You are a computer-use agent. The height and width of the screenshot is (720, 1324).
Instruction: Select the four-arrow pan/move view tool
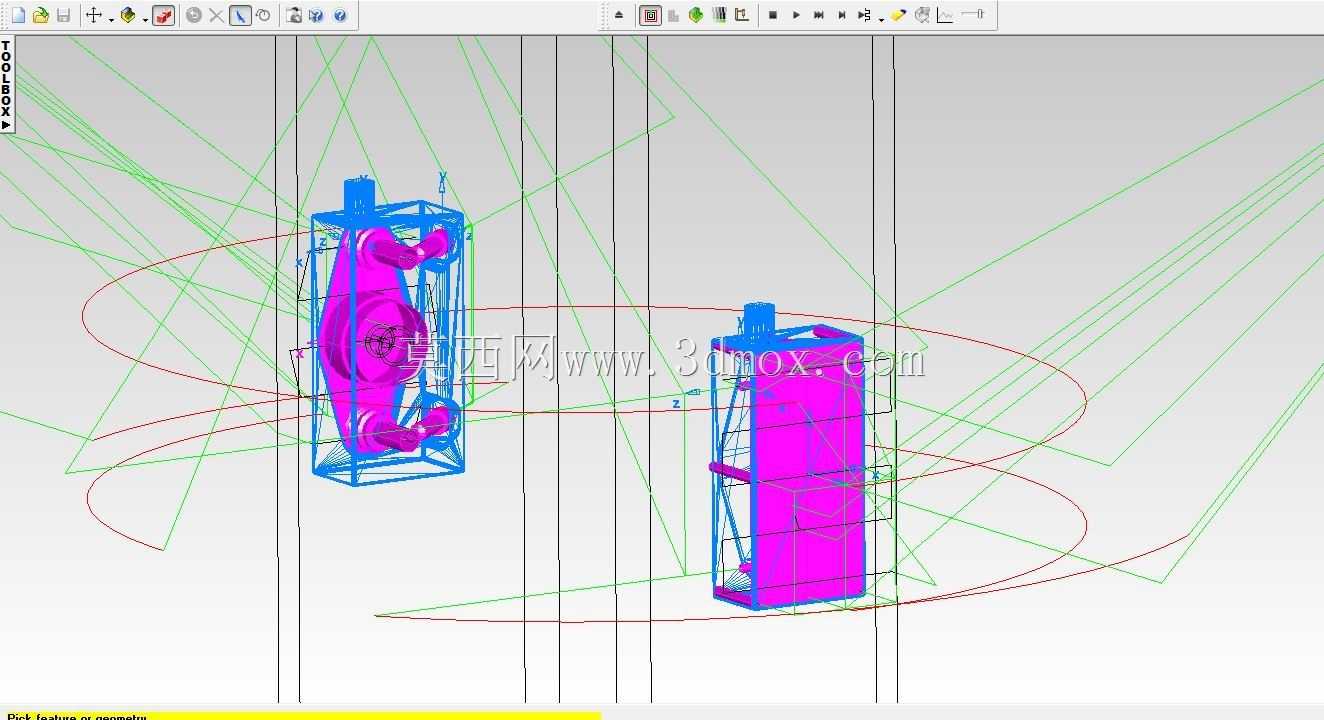tap(94, 15)
